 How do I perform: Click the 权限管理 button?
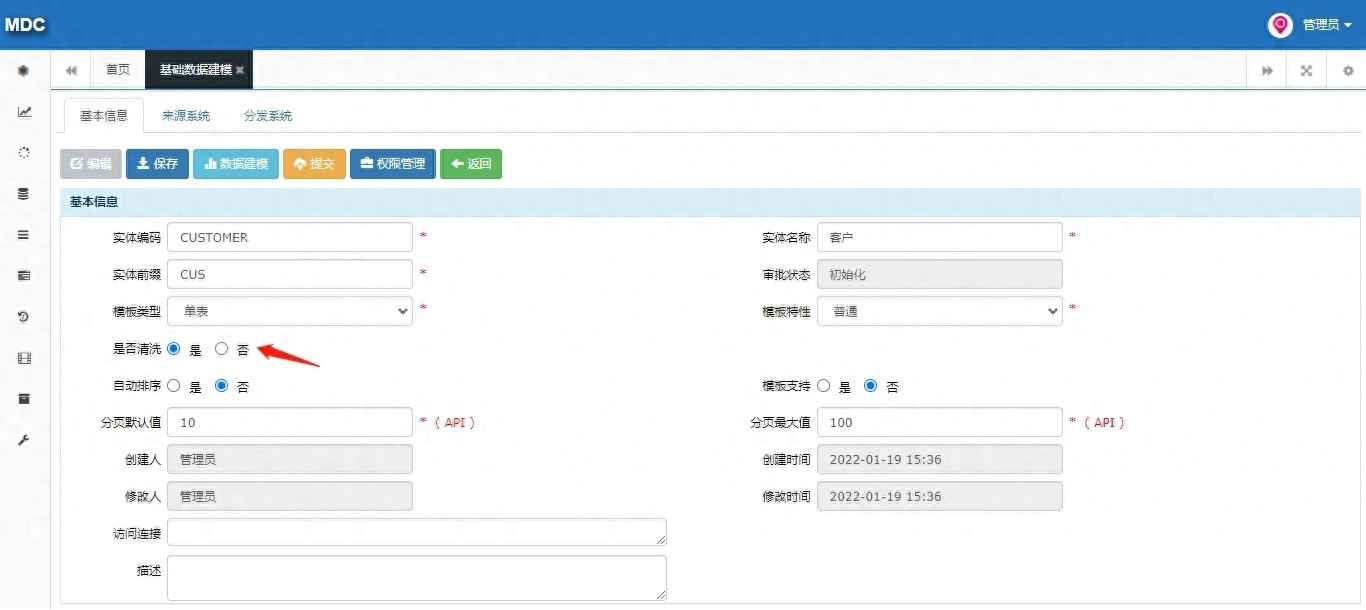[x=393, y=164]
